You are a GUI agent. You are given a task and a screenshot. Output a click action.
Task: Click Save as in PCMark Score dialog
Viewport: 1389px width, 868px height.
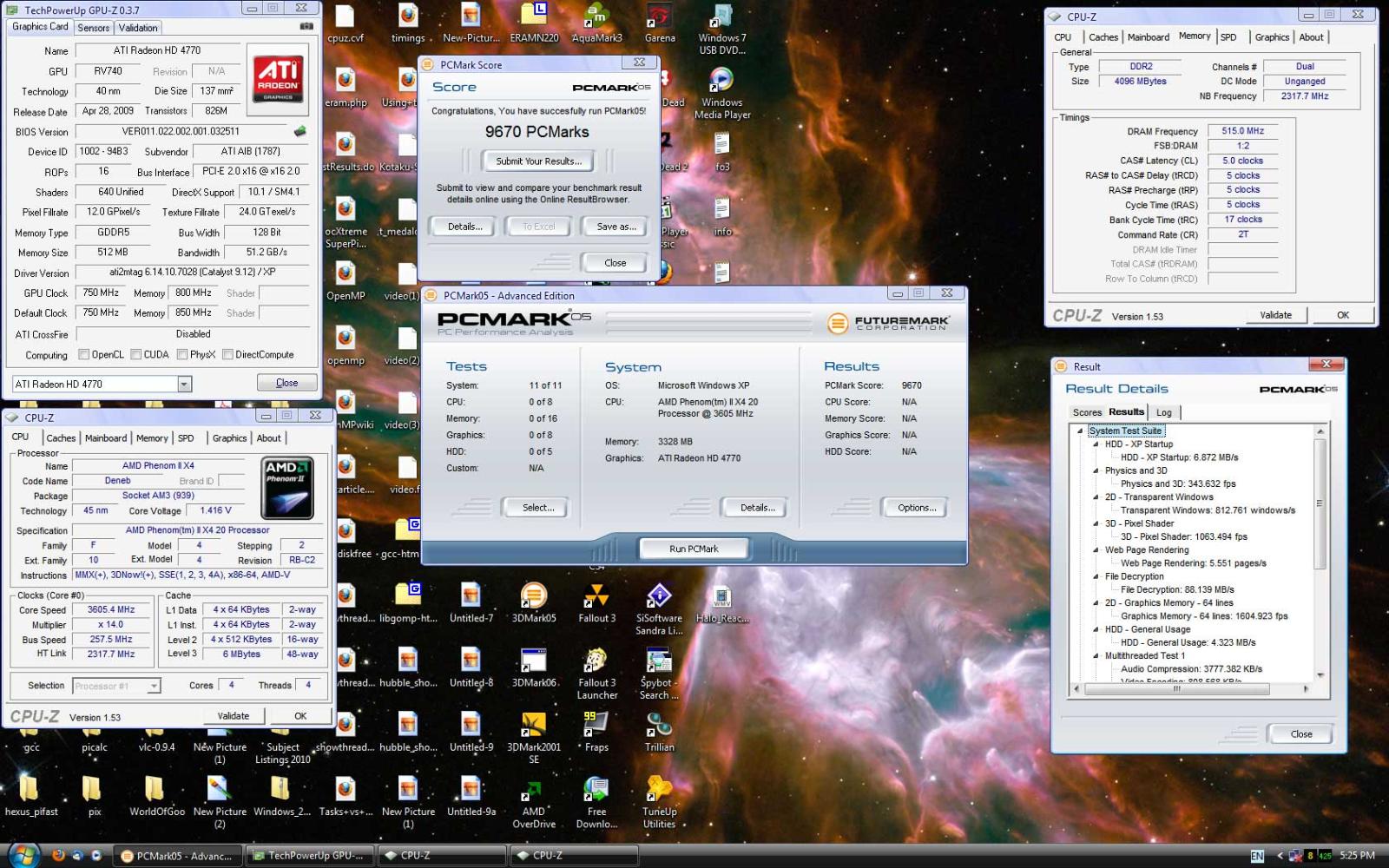point(616,227)
